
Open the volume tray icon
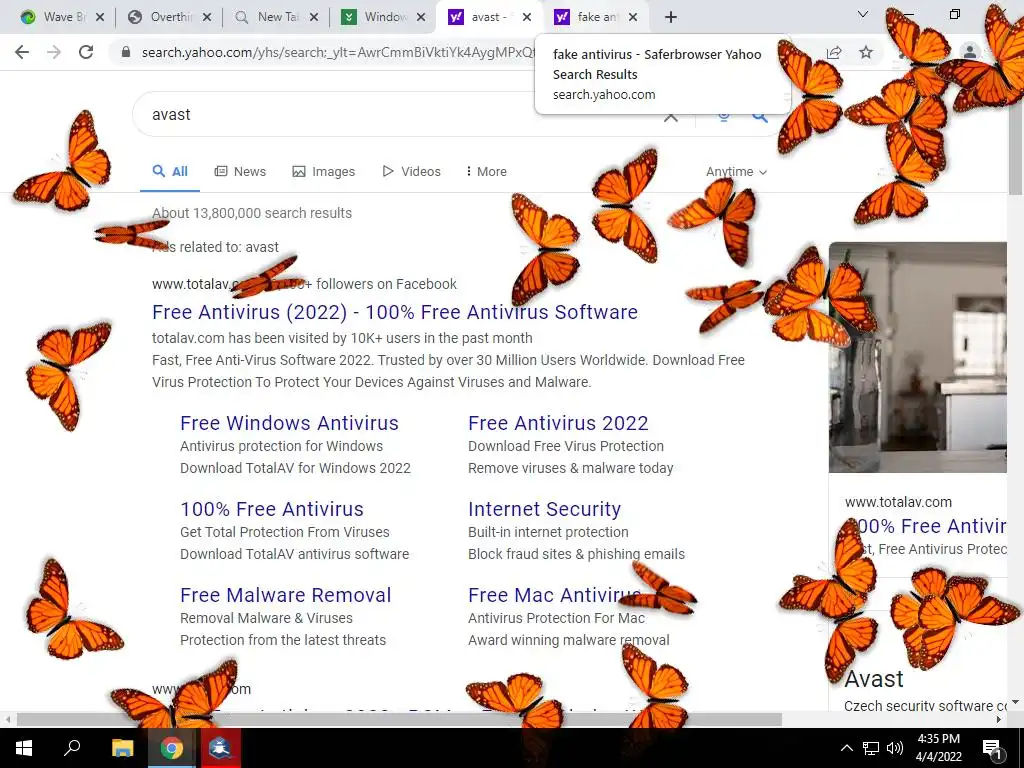click(x=895, y=748)
